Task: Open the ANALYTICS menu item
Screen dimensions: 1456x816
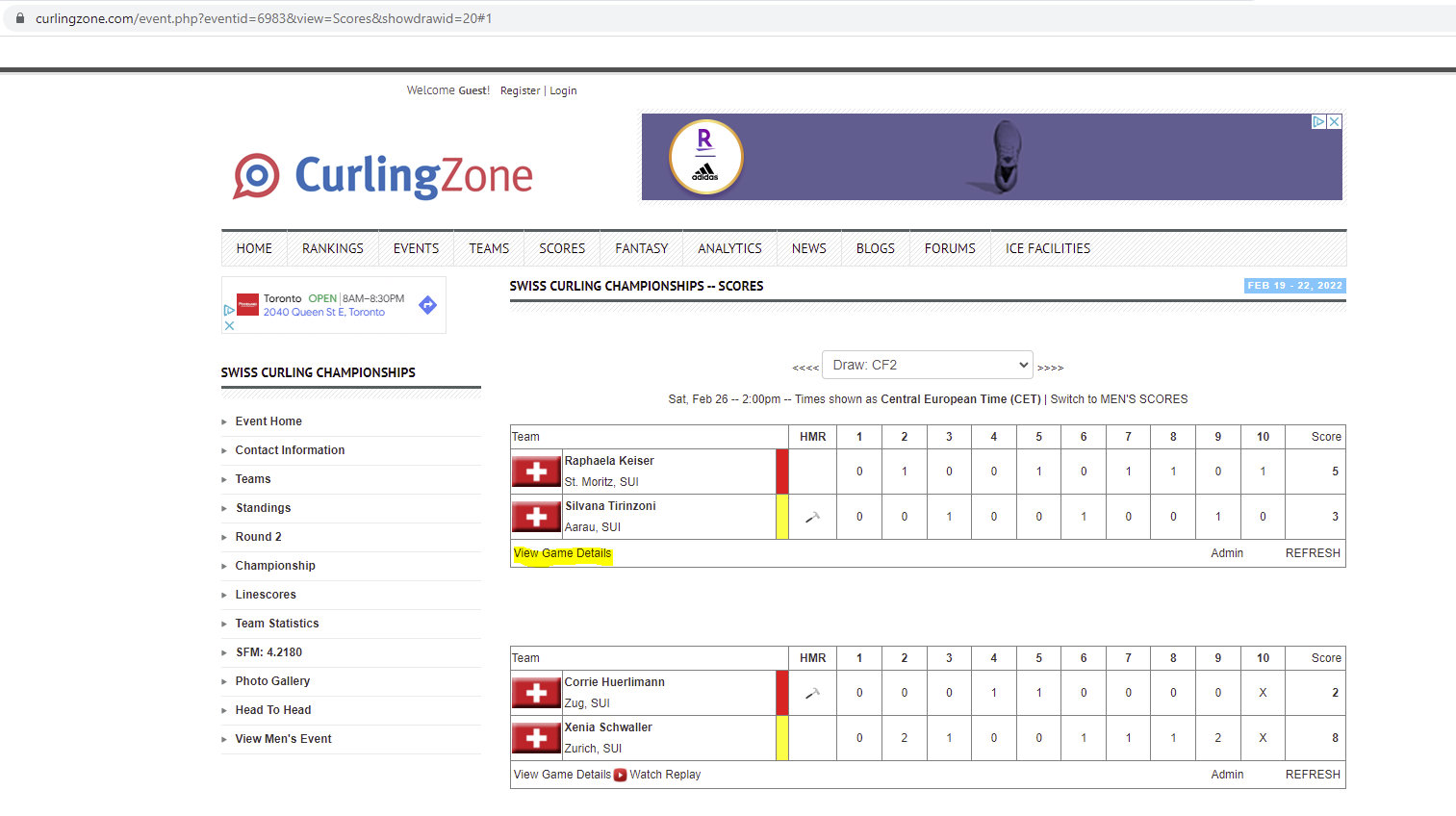Action: coord(729,248)
